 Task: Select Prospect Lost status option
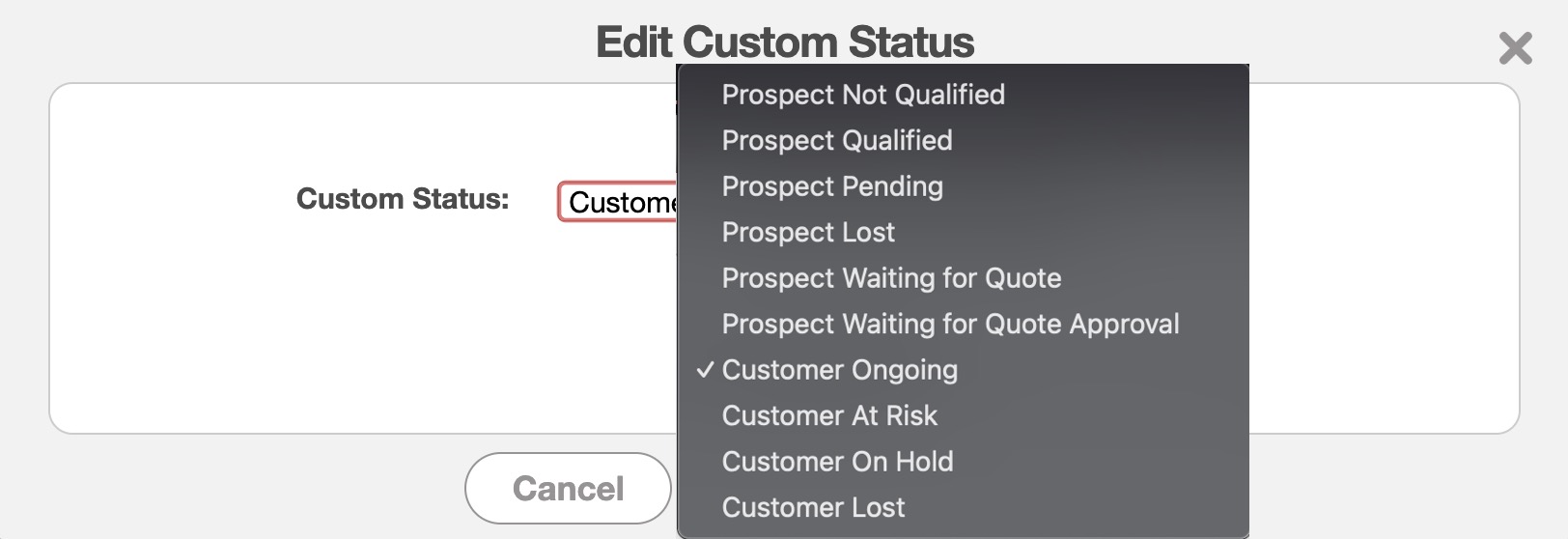pyautogui.click(x=808, y=233)
